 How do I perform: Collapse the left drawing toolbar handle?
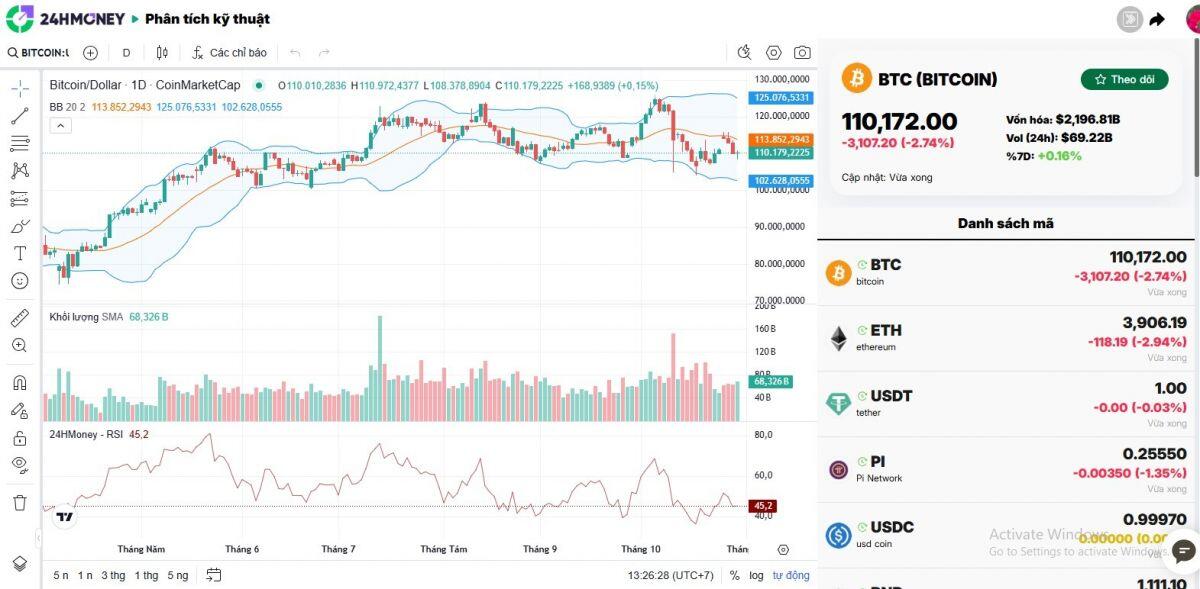pos(40,538)
